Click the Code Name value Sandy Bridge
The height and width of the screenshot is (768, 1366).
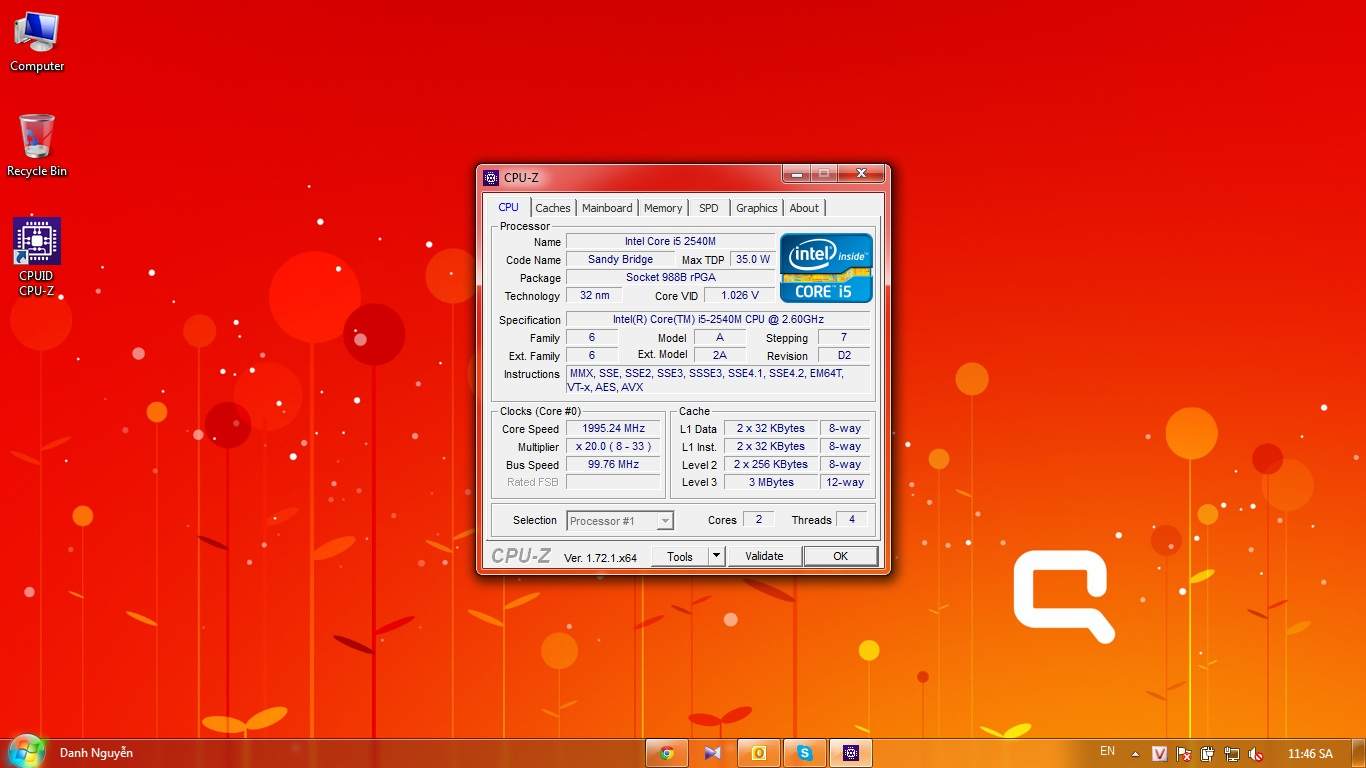pyautogui.click(x=620, y=259)
